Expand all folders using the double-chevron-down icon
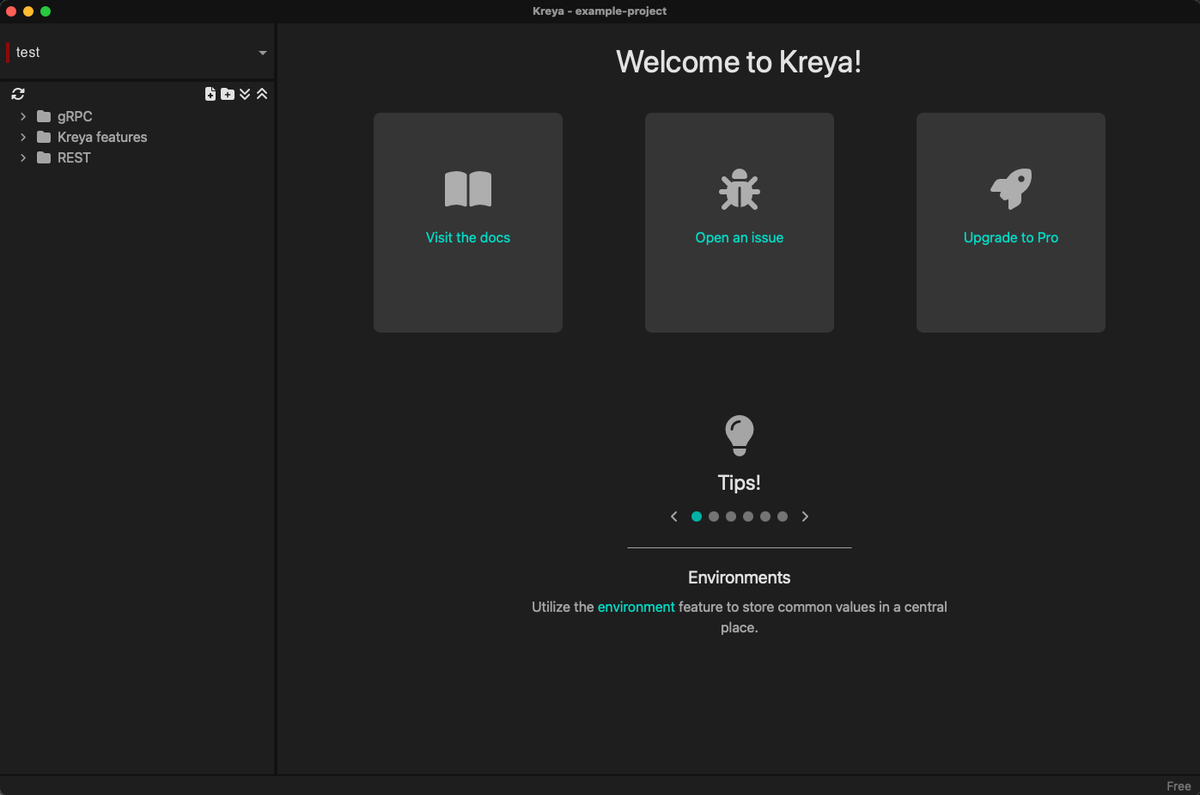The height and width of the screenshot is (795, 1200). [x=245, y=93]
